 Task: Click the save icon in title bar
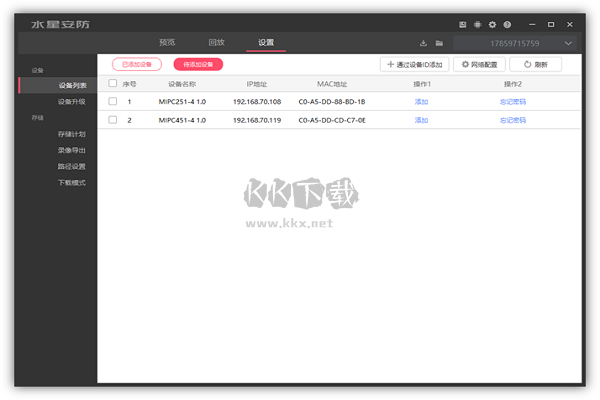(462, 24)
